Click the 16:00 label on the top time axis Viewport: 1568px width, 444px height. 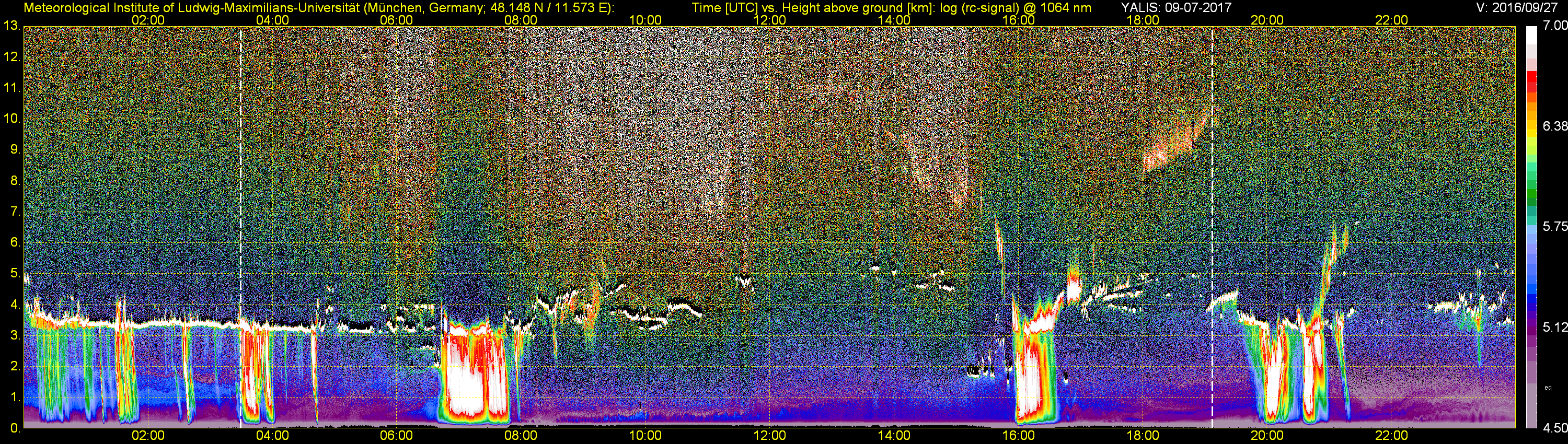tap(1018, 20)
